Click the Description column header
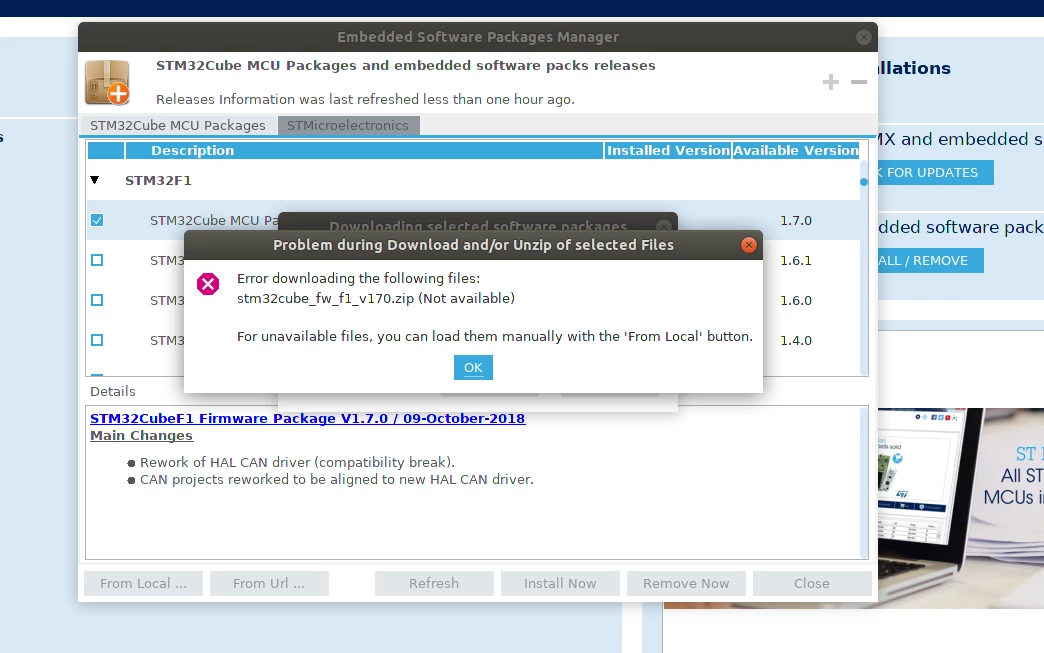Screen dimensions: 1044x653 (364, 150)
